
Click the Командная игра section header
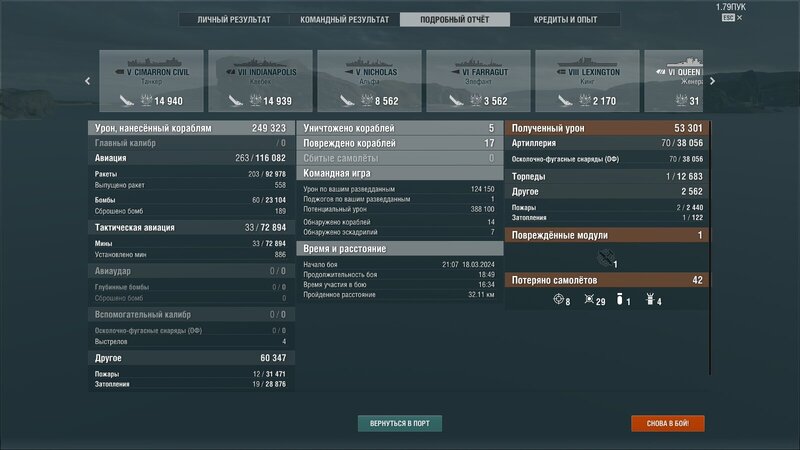(399, 173)
